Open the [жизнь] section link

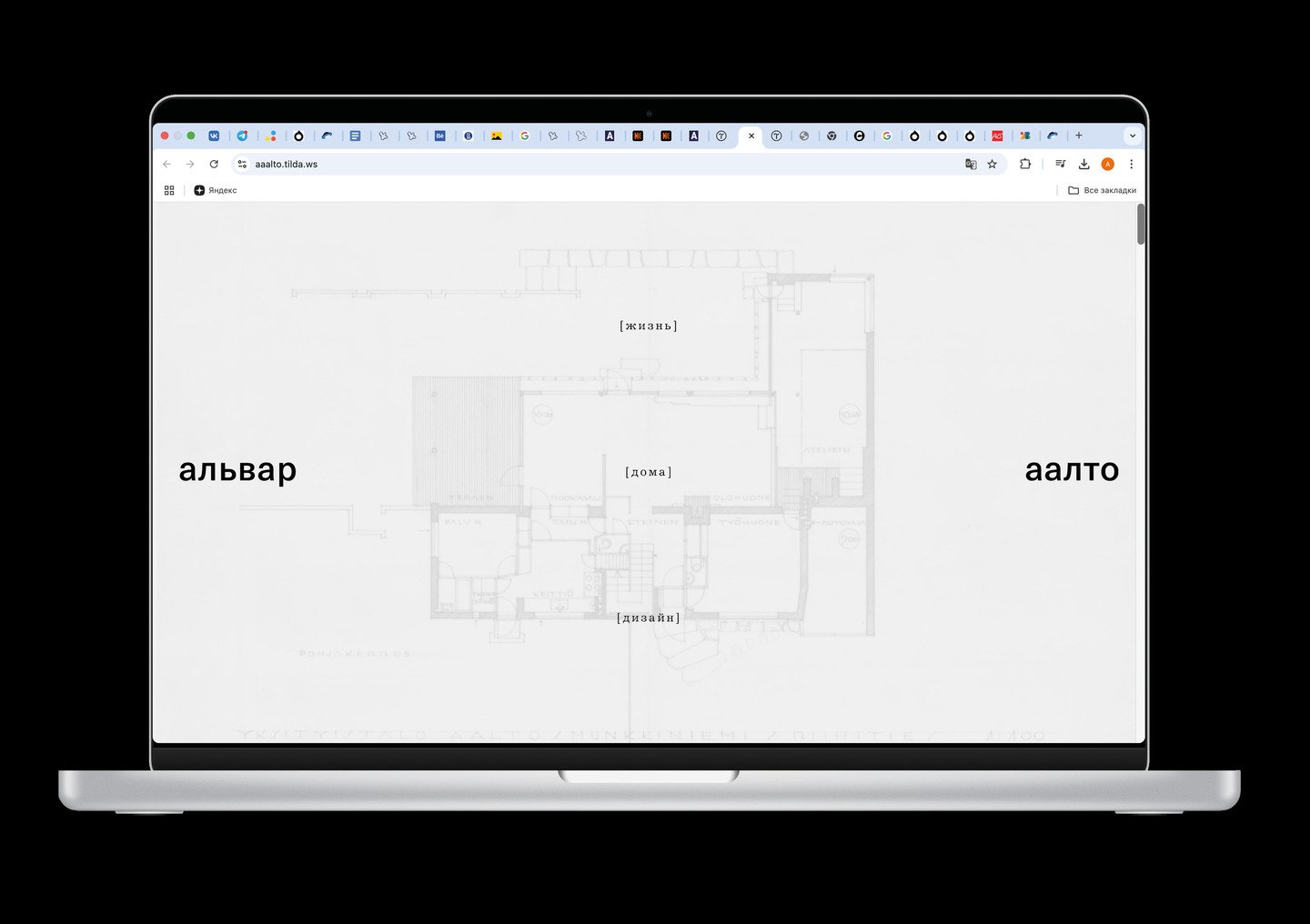649,326
